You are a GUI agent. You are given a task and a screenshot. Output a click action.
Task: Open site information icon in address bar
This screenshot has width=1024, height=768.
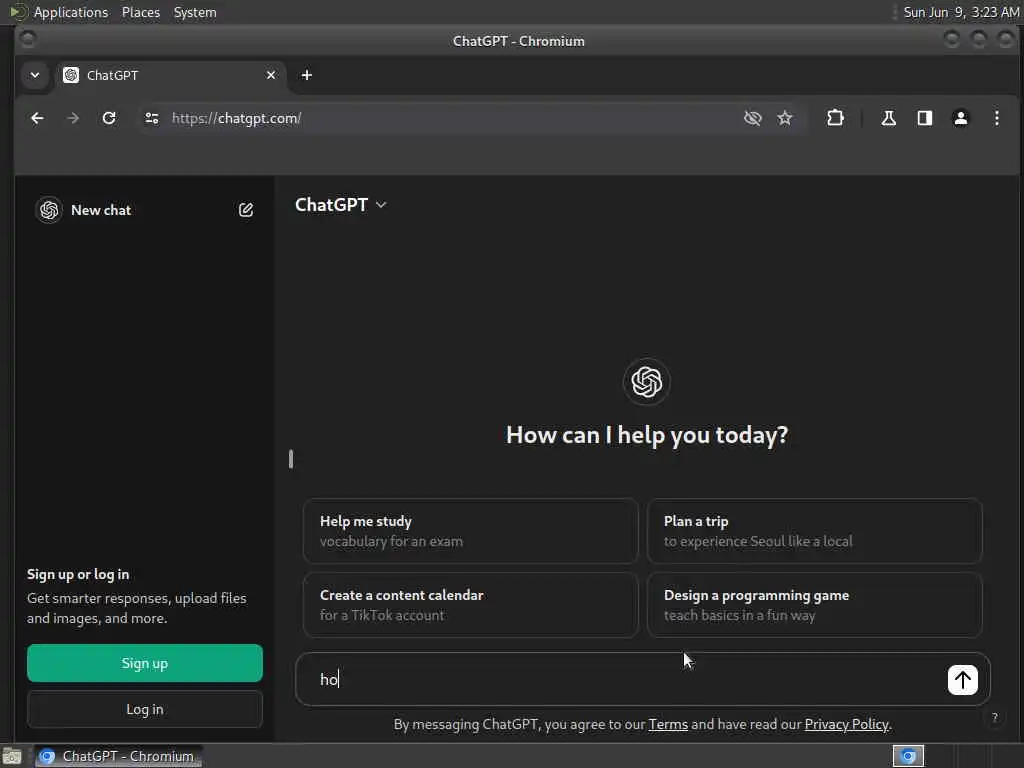(x=152, y=118)
